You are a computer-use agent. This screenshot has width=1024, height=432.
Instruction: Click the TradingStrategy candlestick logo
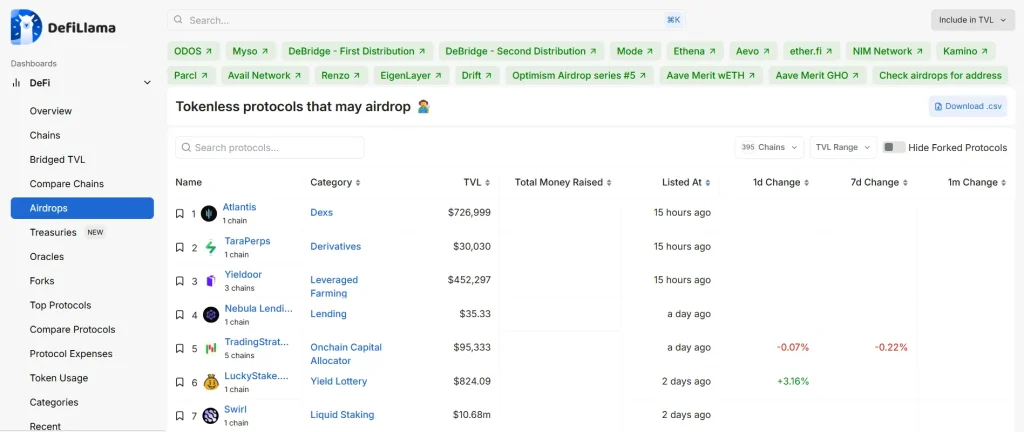pos(210,348)
